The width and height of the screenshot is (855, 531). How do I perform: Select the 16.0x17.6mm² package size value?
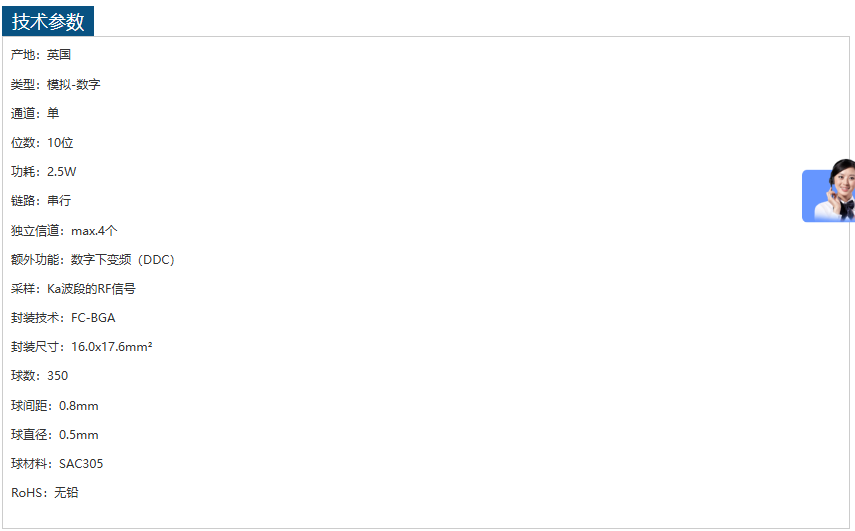pyautogui.click(x=112, y=347)
